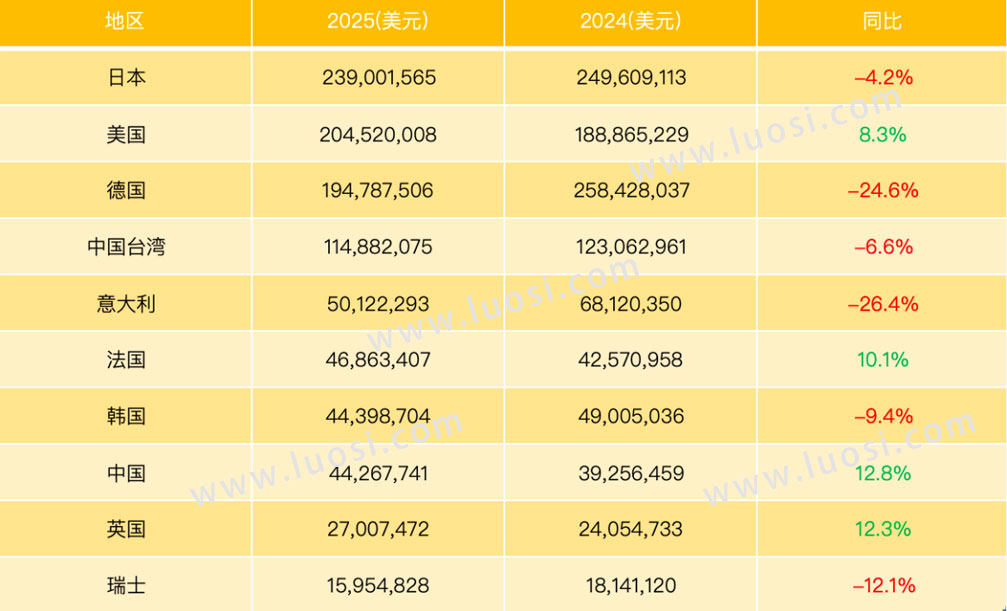Click the 2025(美元) column header

tap(378, 21)
